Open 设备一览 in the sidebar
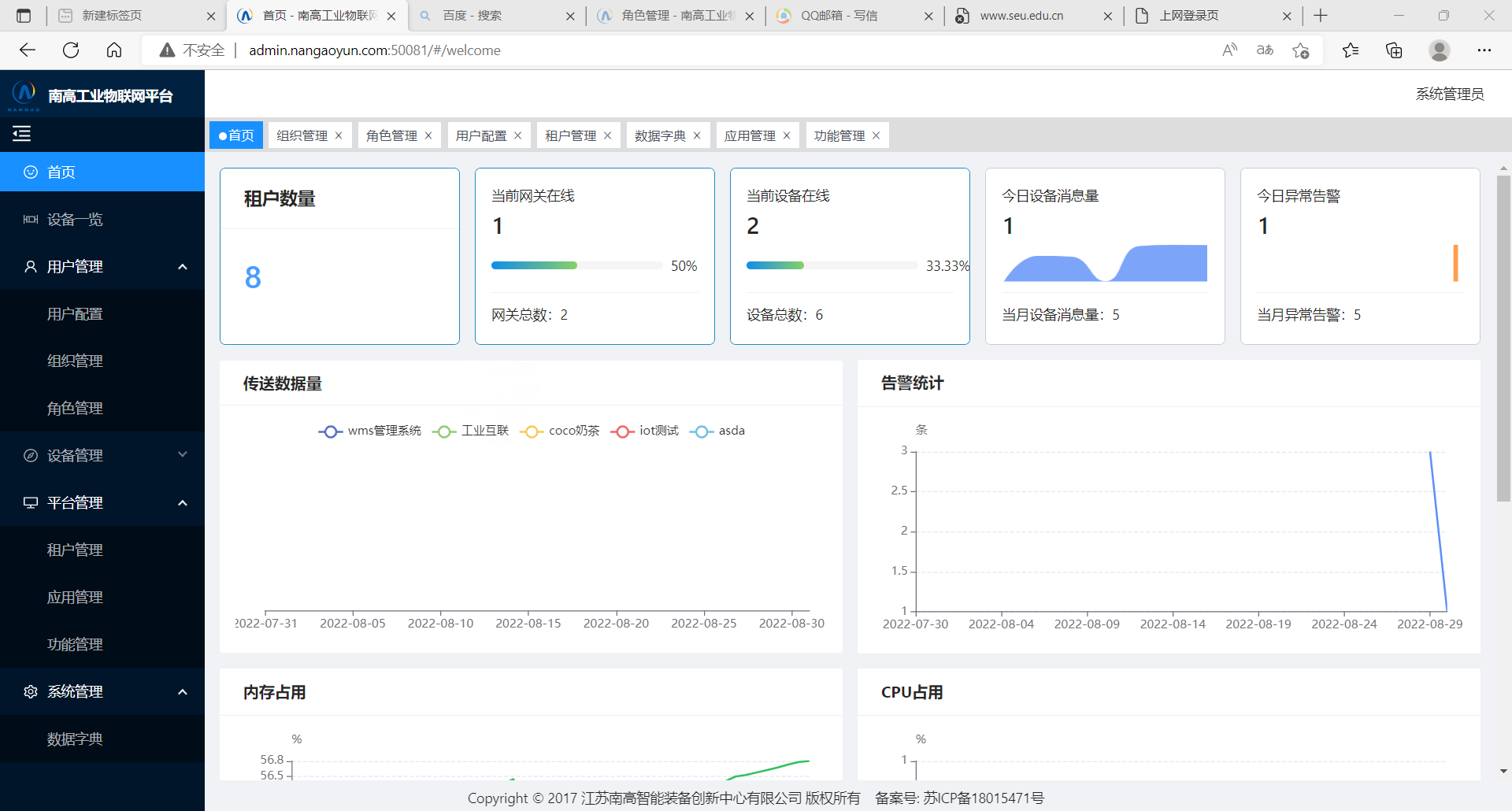 [75, 219]
